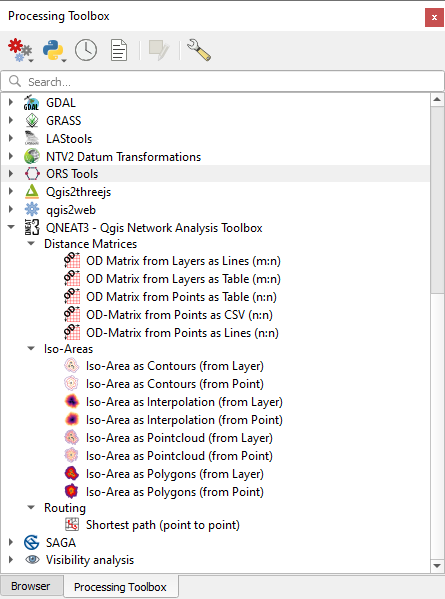Collapse the Iso-Areas subgroup
This screenshot has height=599, width=445.
31,348
